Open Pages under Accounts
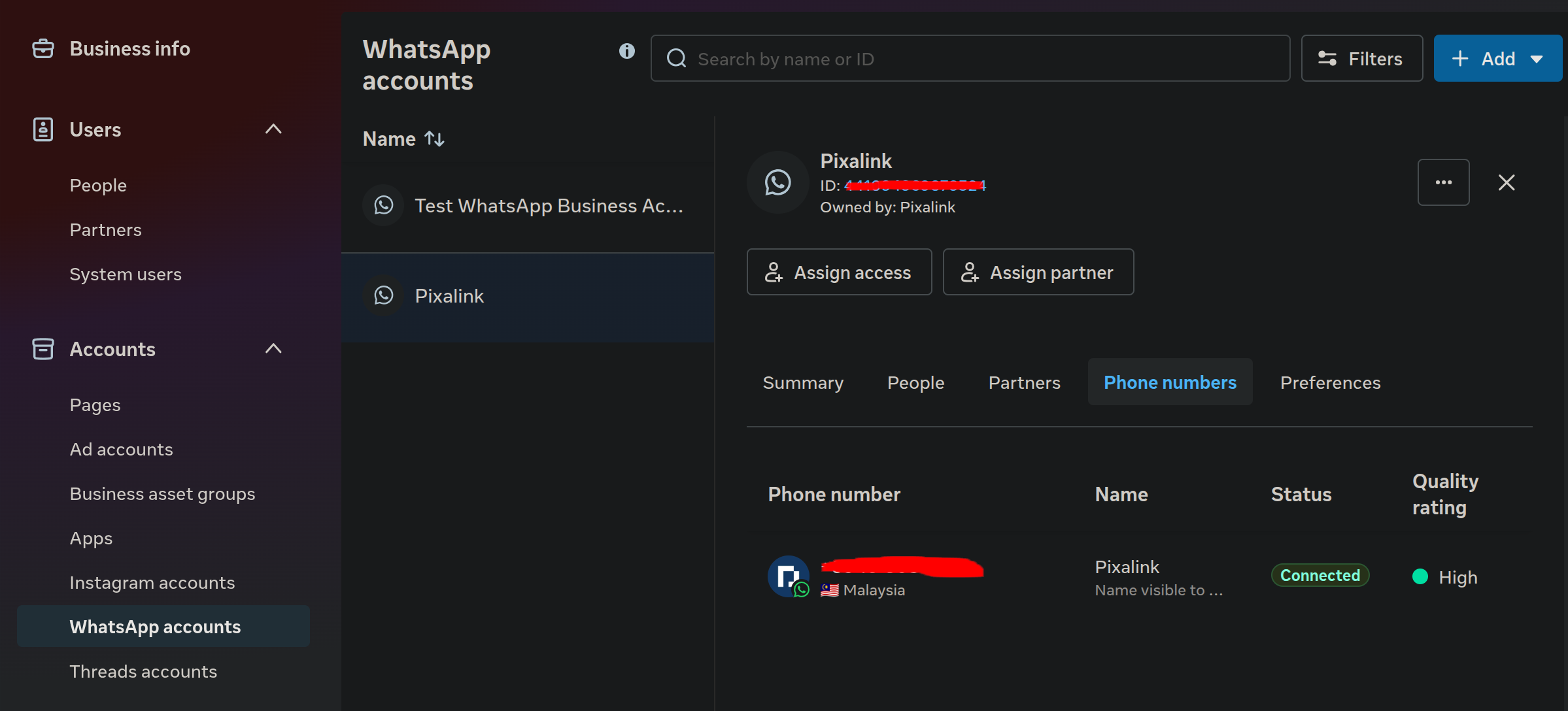Image resolution: width=1568 pixels, height=711 pixels. pyautogui.click(x=95, y=405)
